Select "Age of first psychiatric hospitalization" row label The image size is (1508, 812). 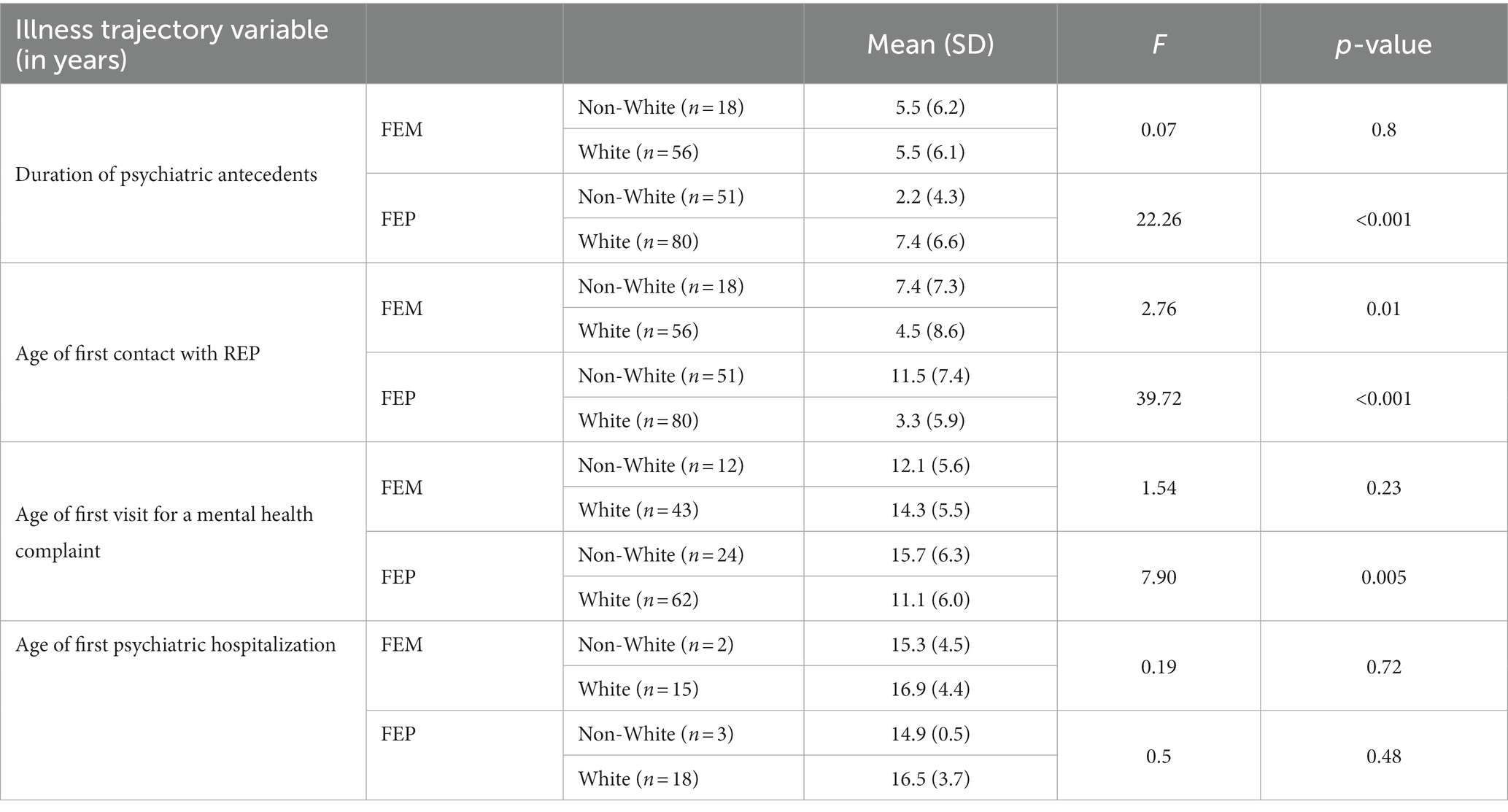(176, 644)
